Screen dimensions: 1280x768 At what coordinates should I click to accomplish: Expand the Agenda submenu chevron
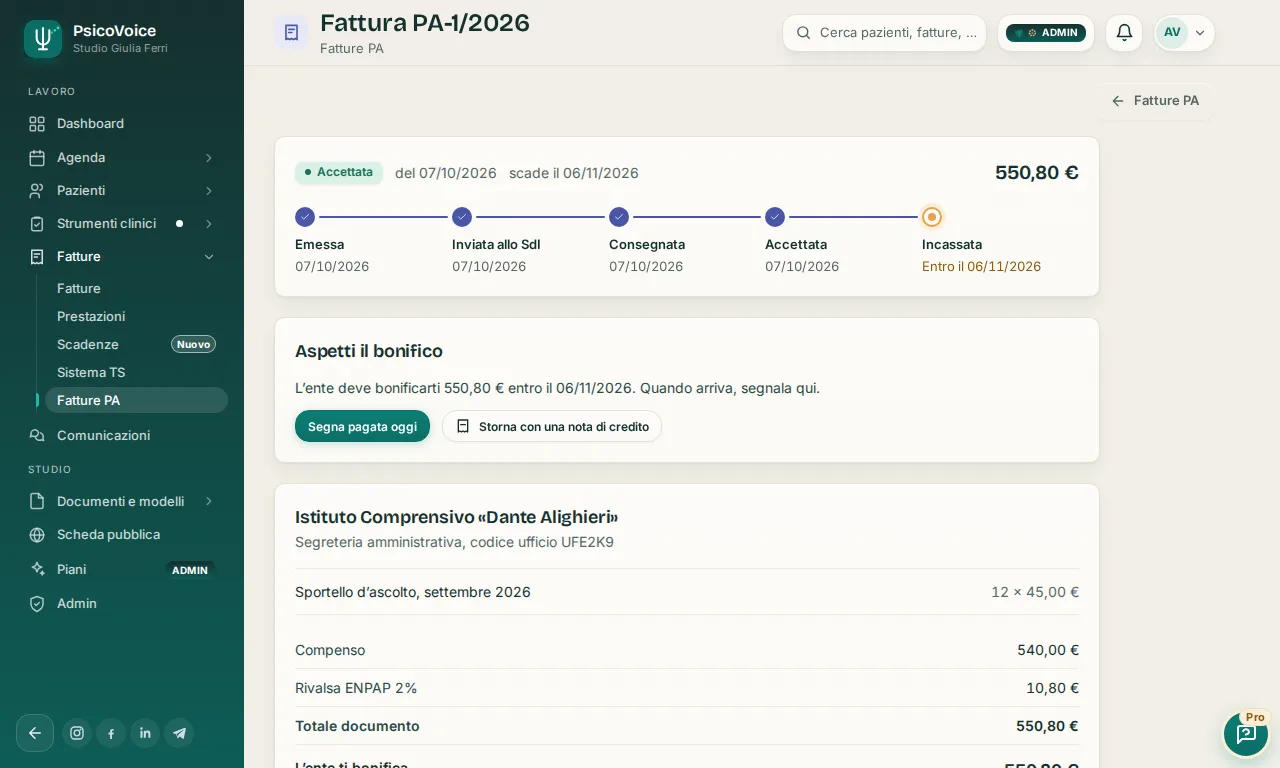(x=209, y=158)
